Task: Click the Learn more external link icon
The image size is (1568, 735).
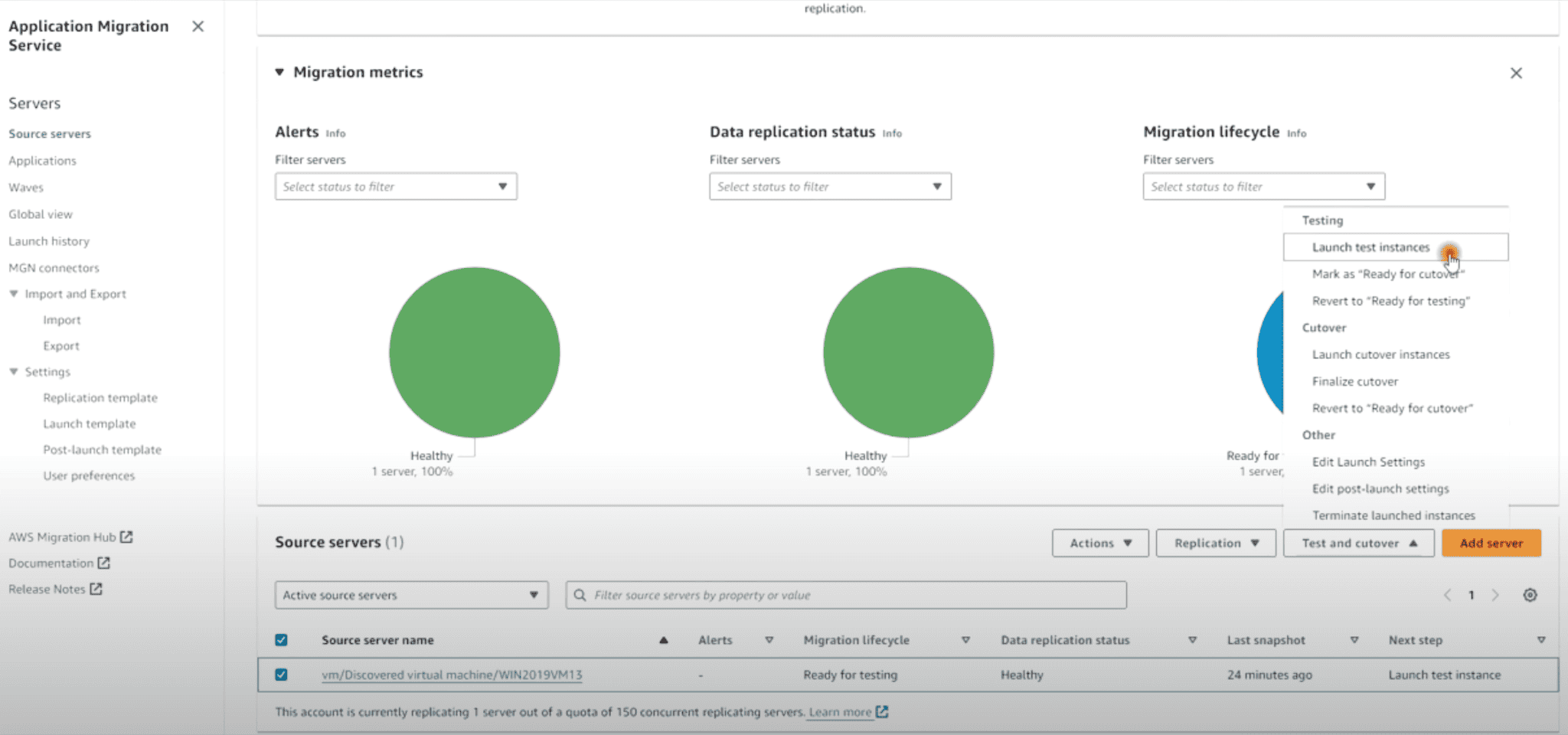Action: coord(882,712)
